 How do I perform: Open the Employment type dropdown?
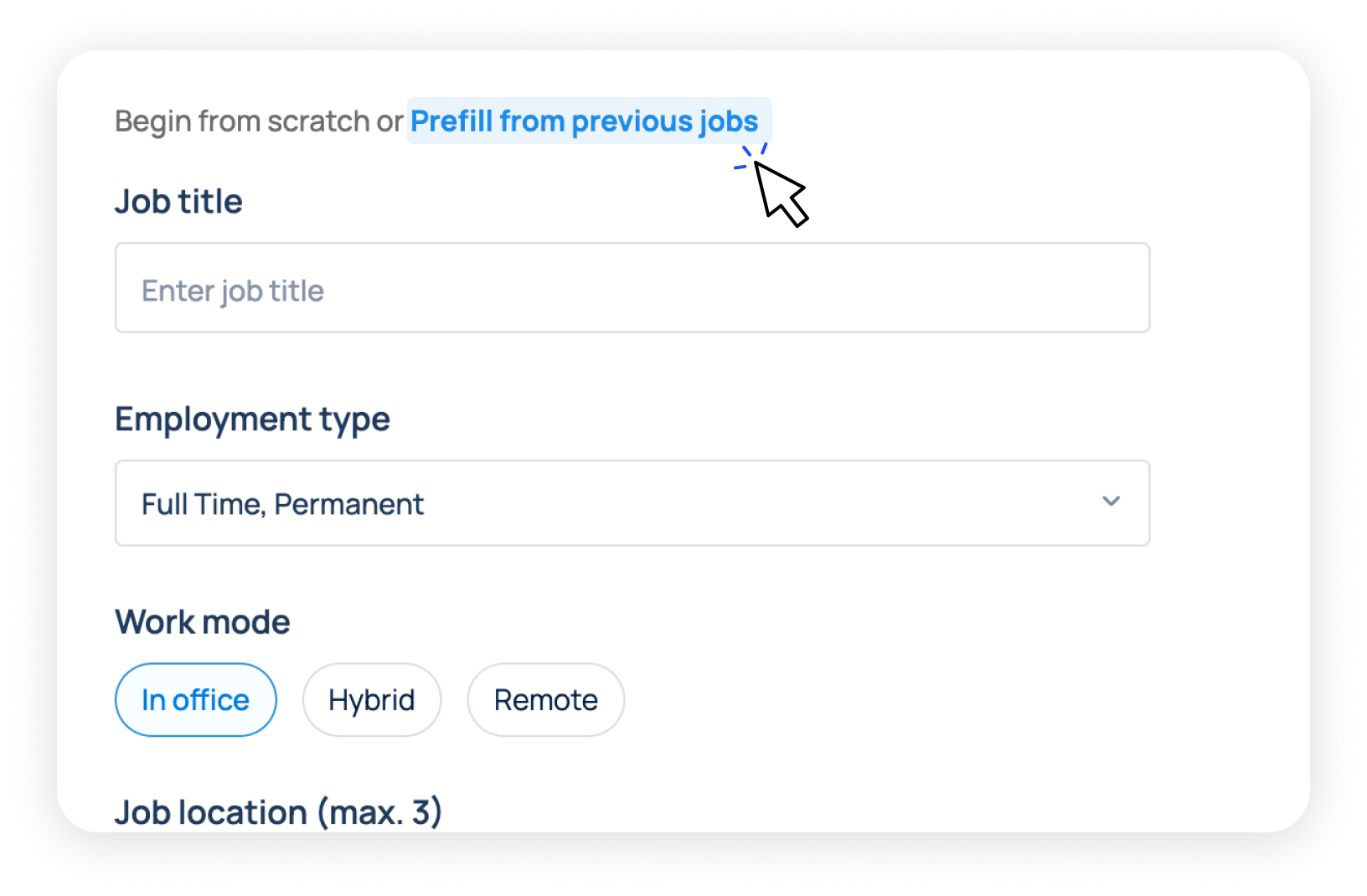pos(632,503)
